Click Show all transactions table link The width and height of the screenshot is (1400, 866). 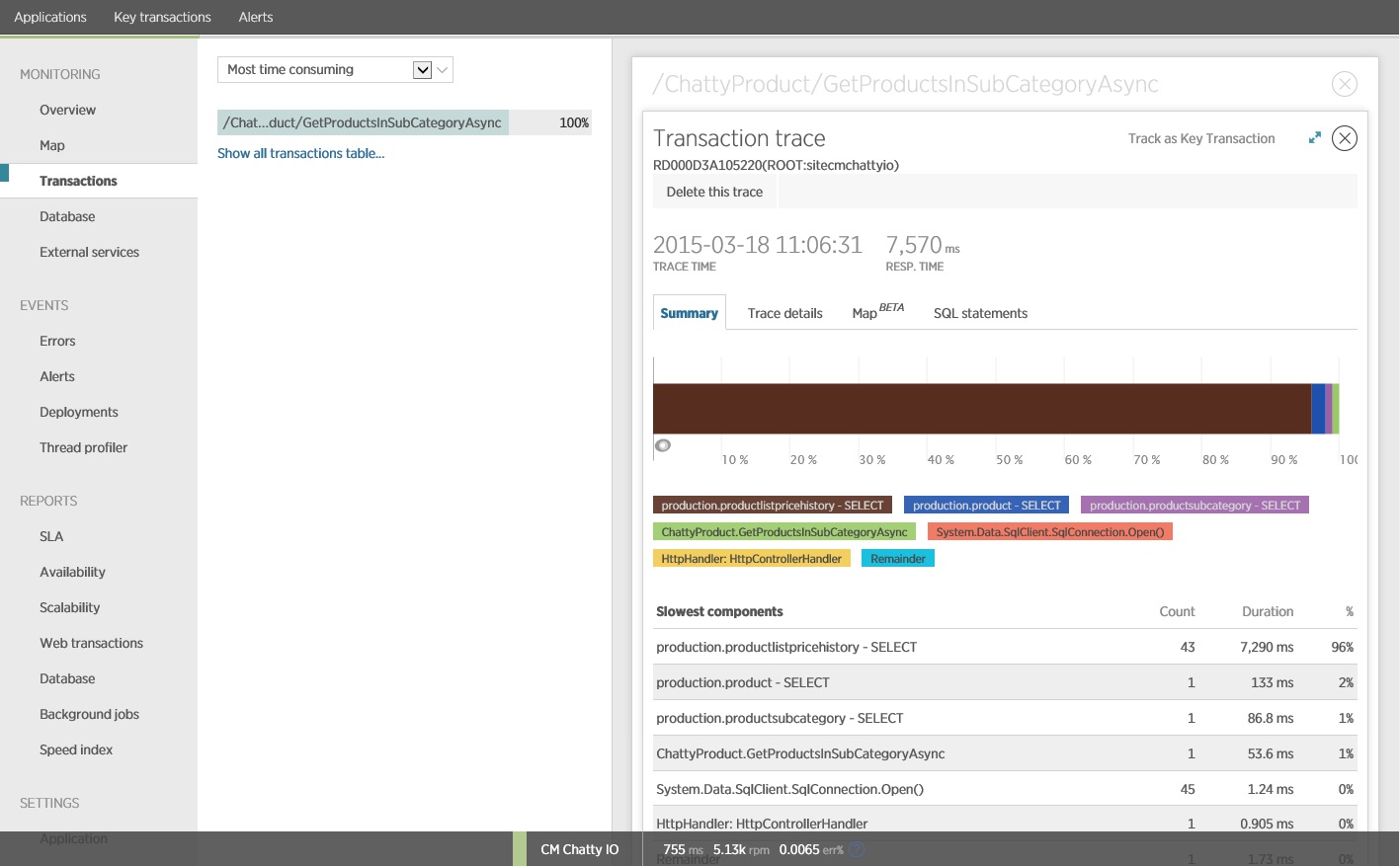301,153
